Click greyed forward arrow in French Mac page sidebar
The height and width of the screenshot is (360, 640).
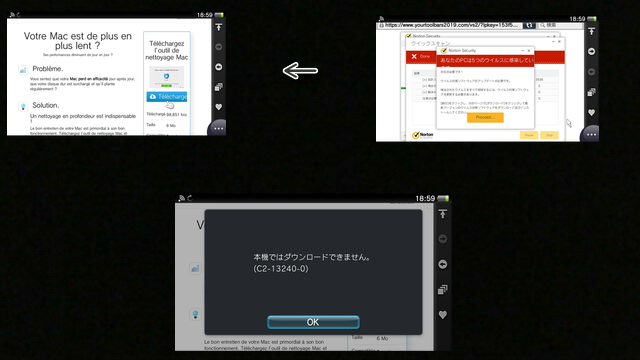click(x=219, y=47)
